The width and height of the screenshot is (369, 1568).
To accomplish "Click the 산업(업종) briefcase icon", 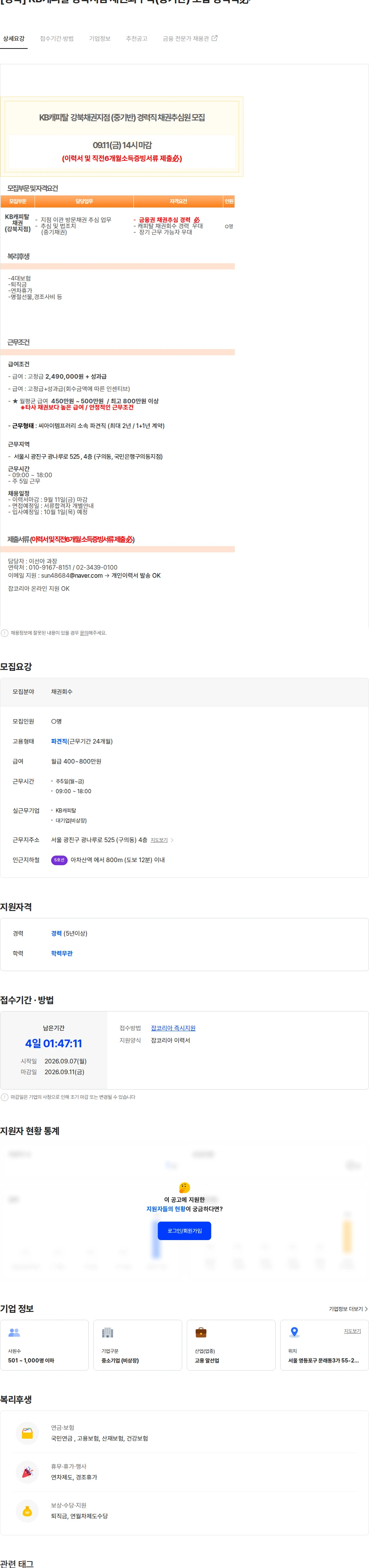I will click(201, 1332).
